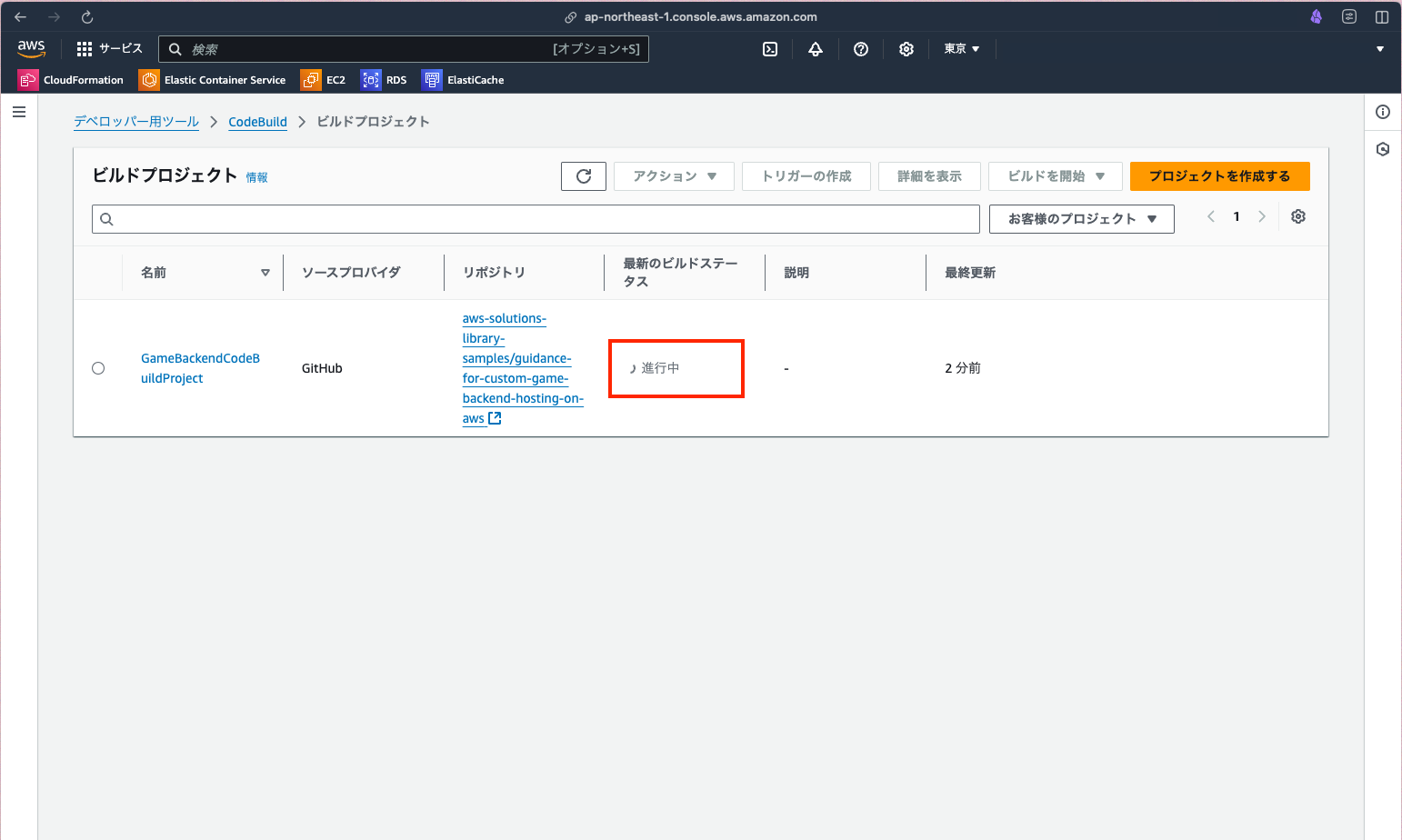Screen dimensions: 1402x840
Task: Open the external link icon after aws repository
Action: click(x=495, y=418)
